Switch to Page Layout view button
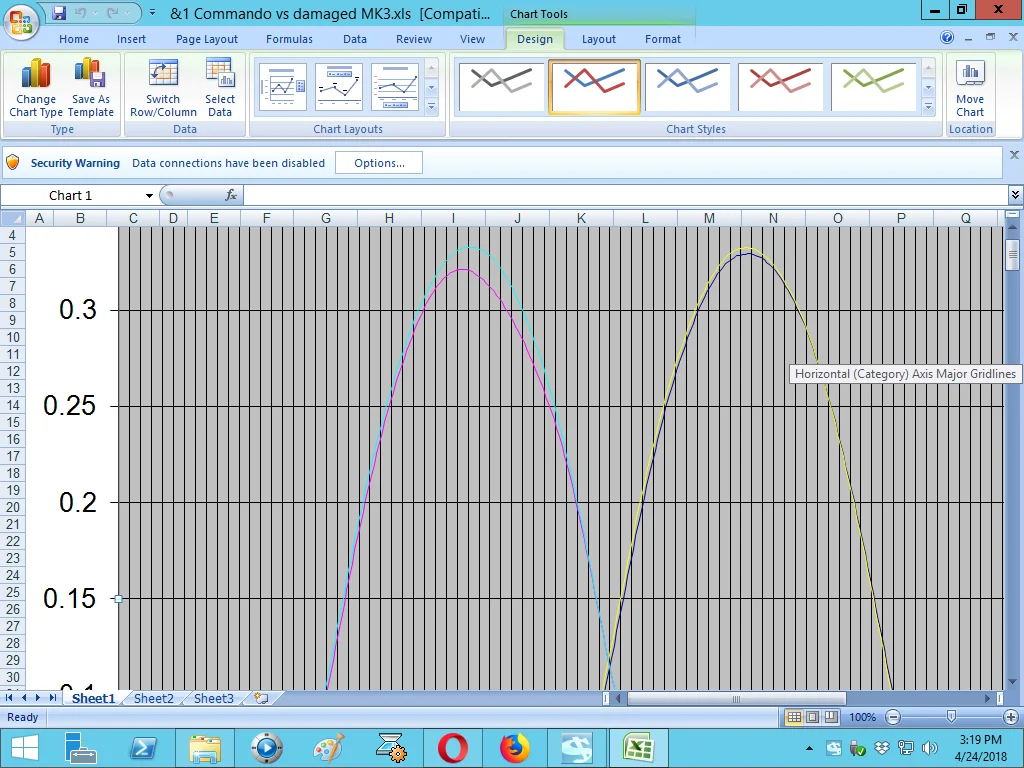Image resolution: width=1024 pixels, height=768 pixels. (812, 717)
